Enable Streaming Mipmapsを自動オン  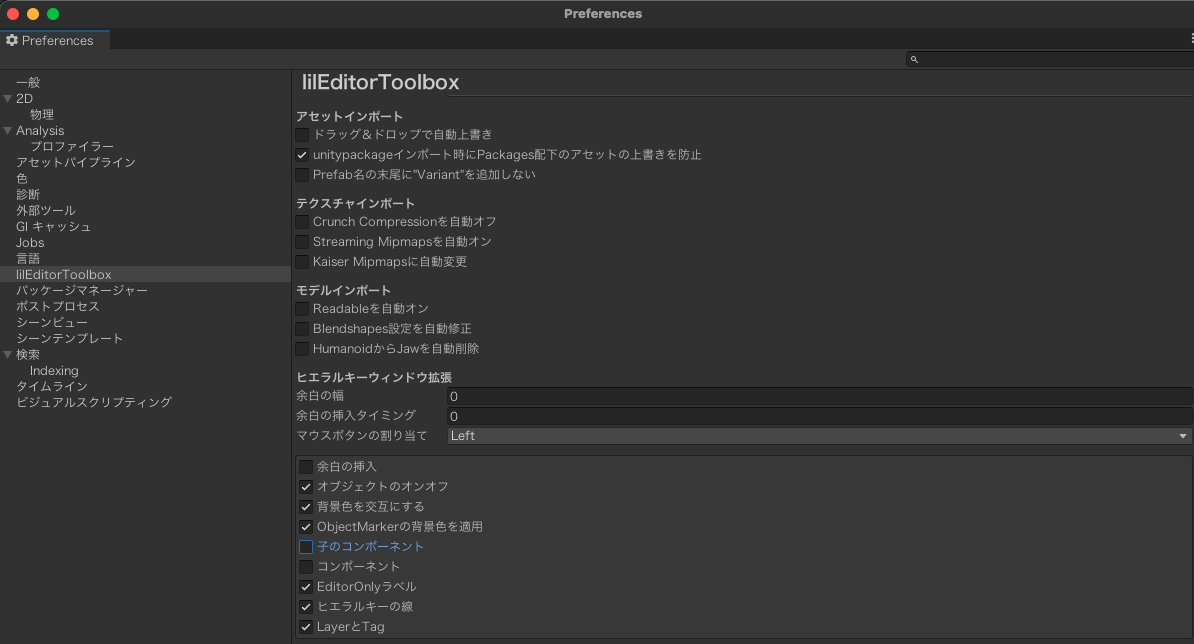pyautogui.click(x=302, y=241)
